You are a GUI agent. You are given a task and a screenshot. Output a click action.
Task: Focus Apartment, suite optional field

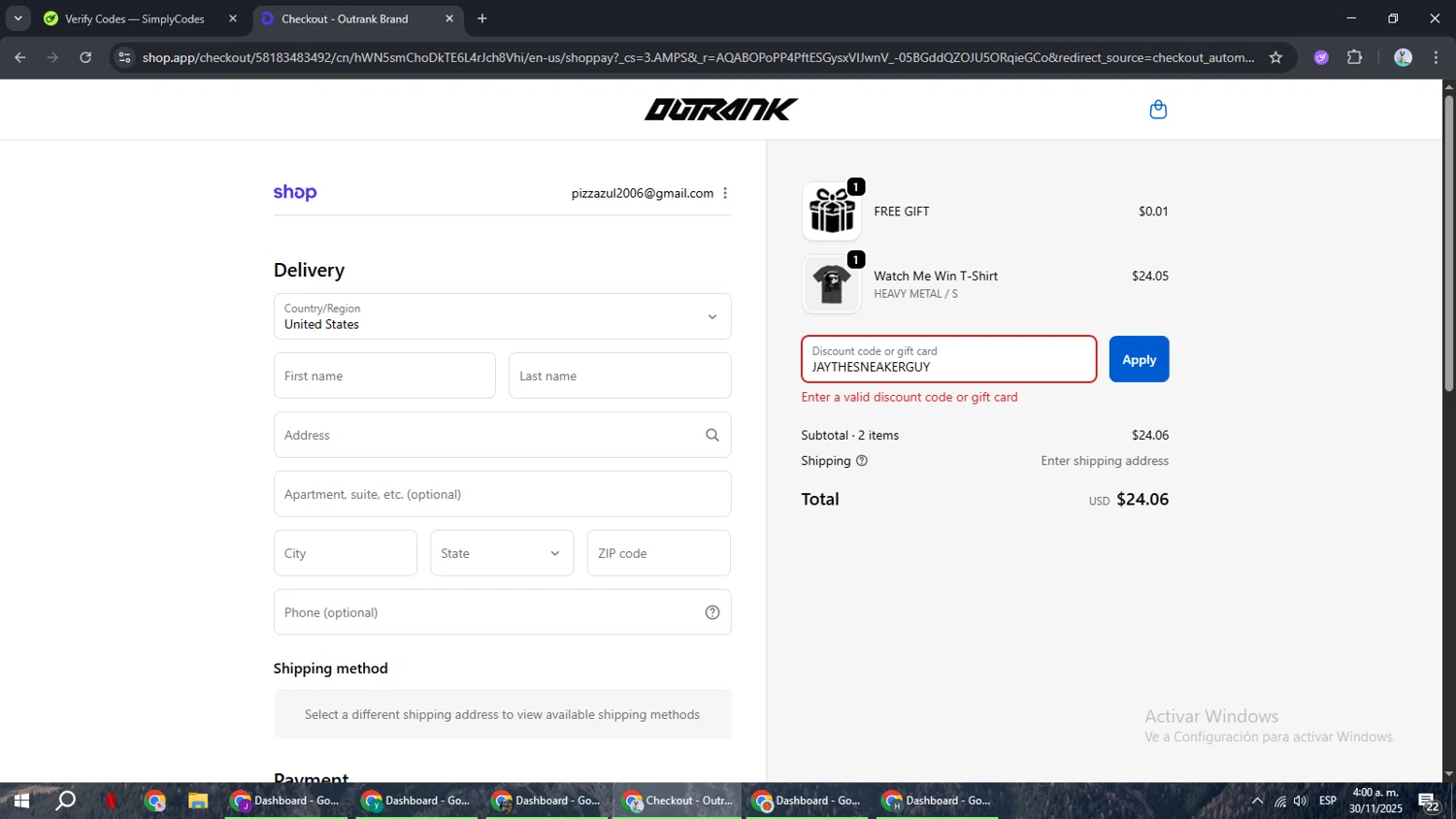(502, 494)
